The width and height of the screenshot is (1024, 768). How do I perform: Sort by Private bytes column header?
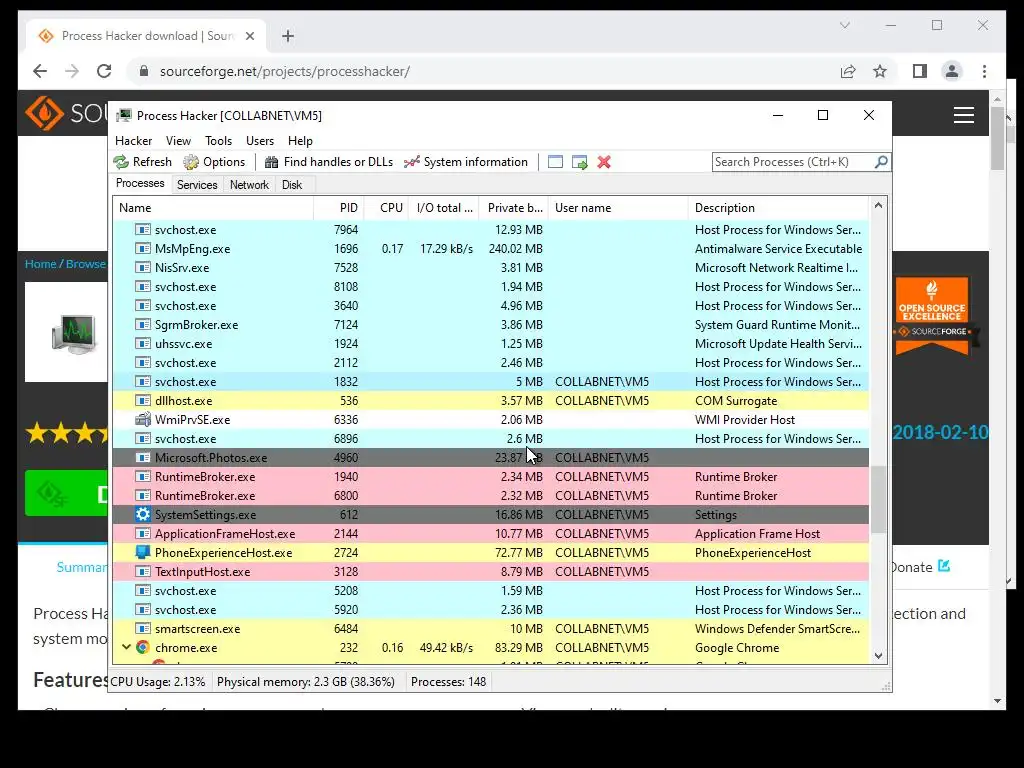[x=514, y=208]
